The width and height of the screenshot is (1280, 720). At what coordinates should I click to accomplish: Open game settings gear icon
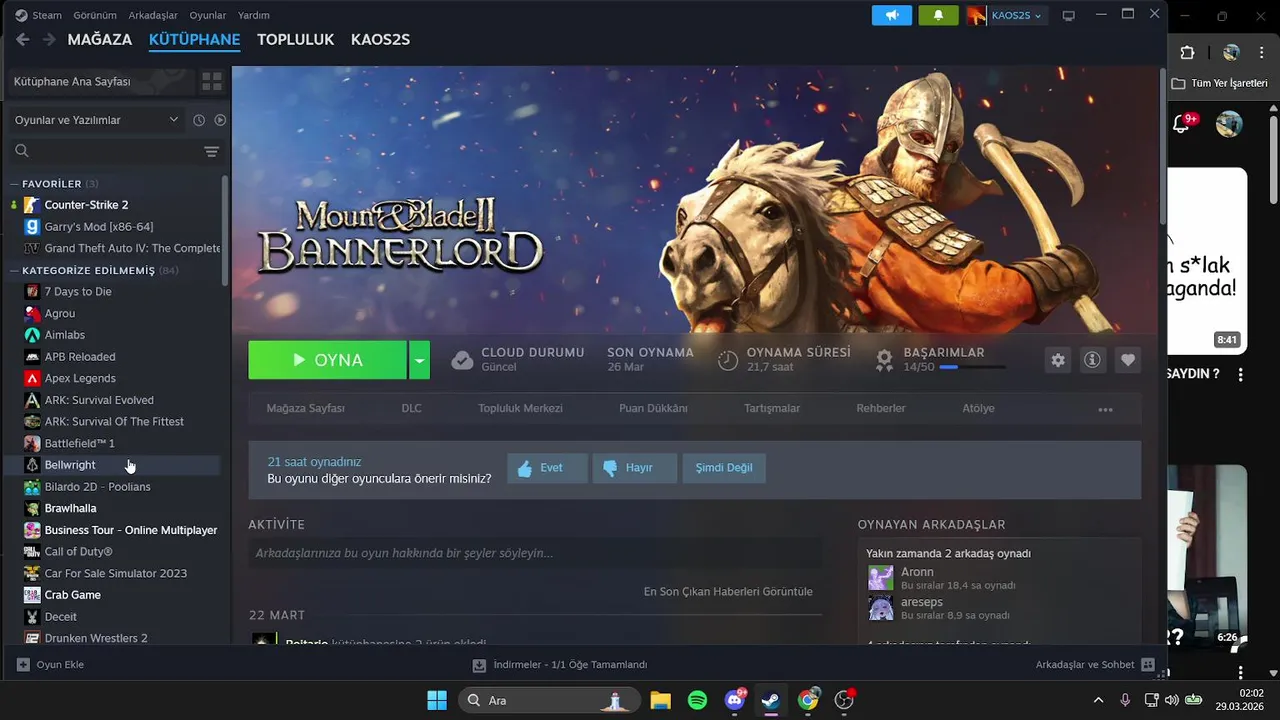(1058, 360)
